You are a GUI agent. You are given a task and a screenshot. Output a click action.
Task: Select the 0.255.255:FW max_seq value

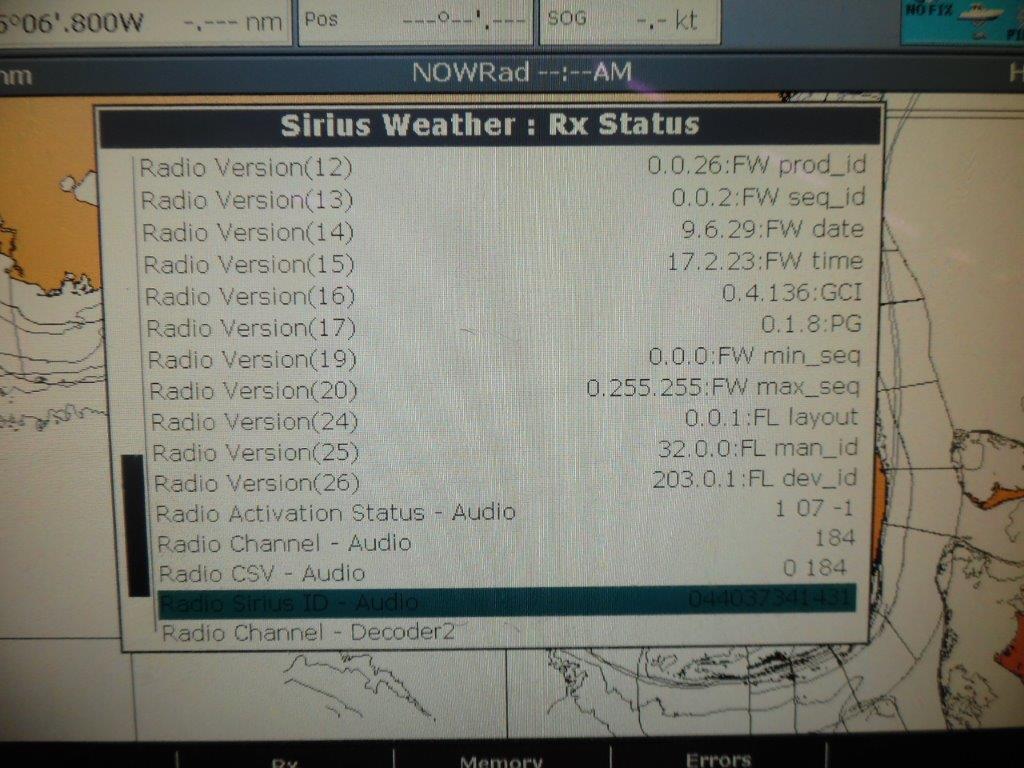click(723, 388)
